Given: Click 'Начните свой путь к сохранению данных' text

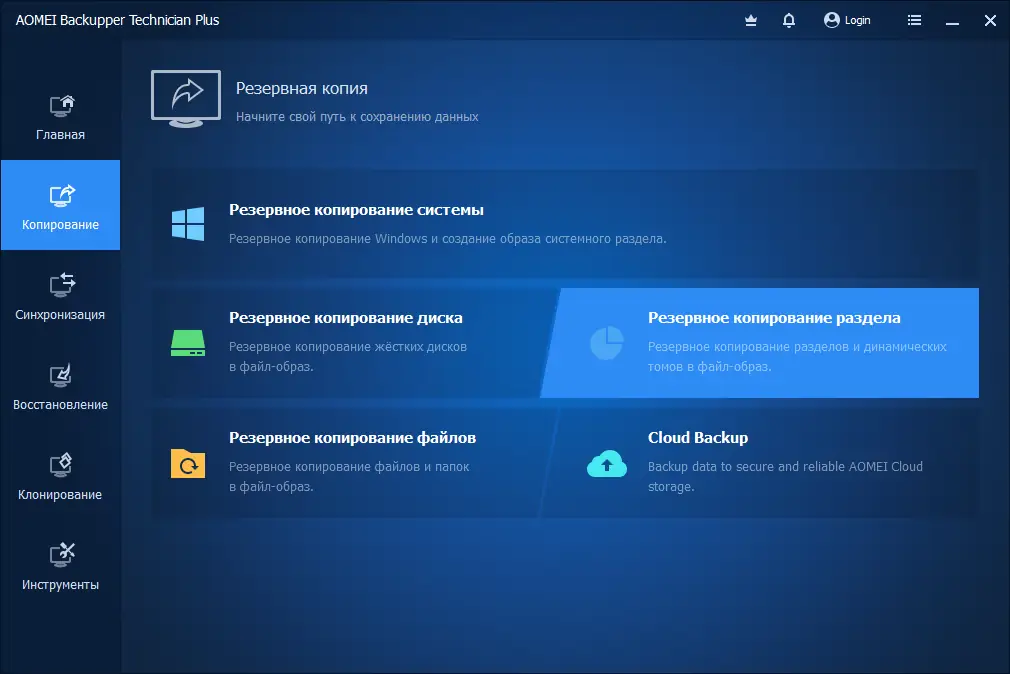Looking at the screenshot, I should pyautogui.click(x=357, y=117).
